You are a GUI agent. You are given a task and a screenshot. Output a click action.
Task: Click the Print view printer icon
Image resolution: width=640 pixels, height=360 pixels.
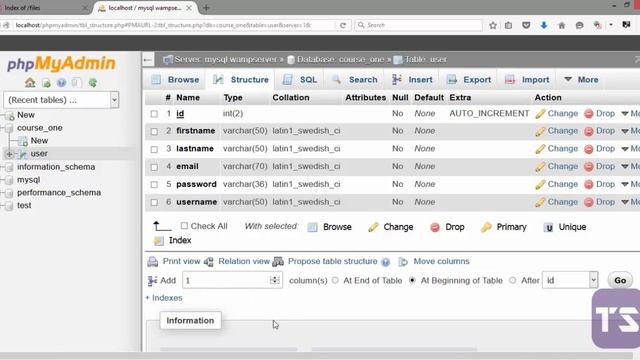click(x=153, y=262)
